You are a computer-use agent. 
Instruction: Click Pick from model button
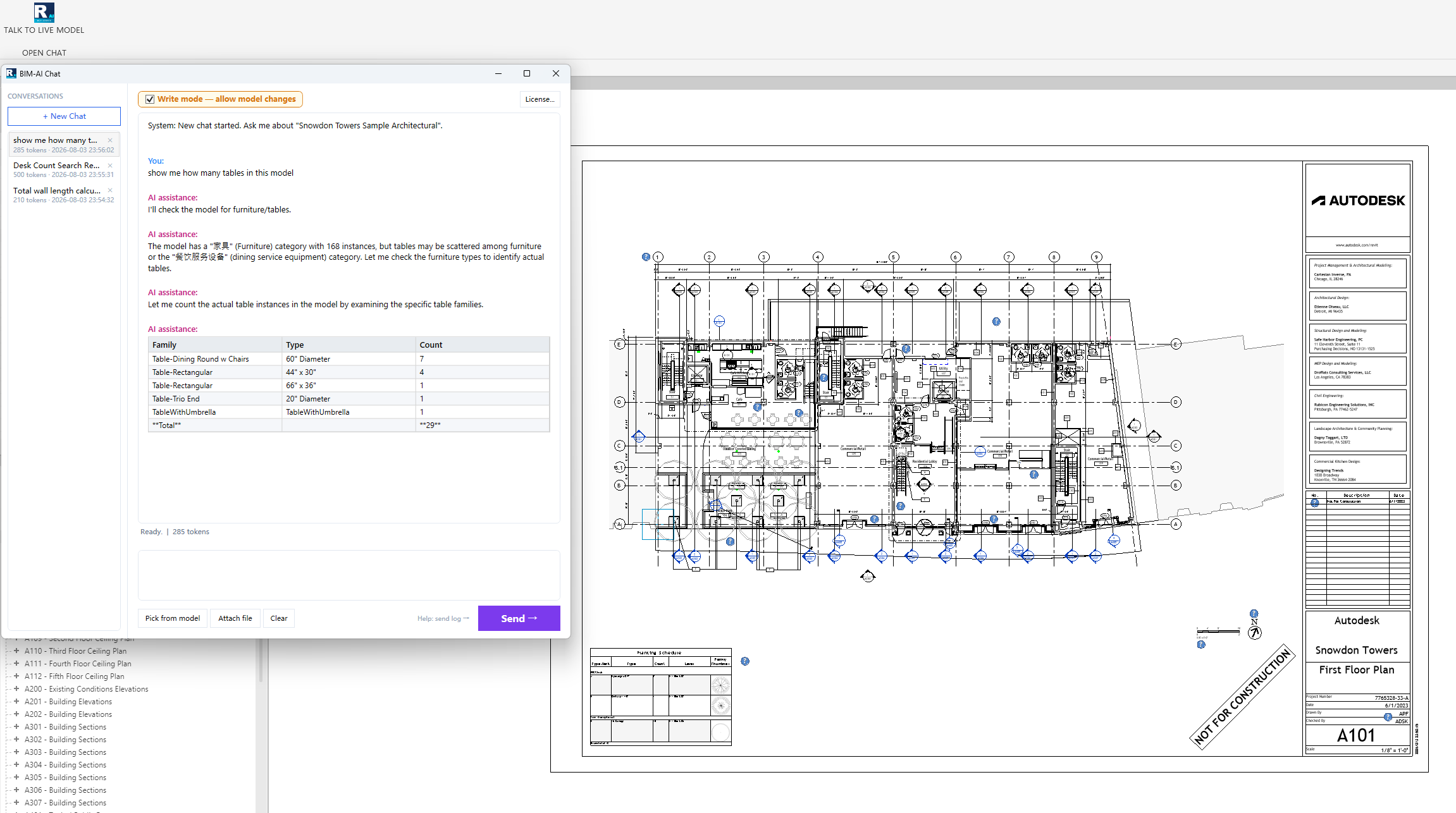pyautogui.click(x=173, y=618)
